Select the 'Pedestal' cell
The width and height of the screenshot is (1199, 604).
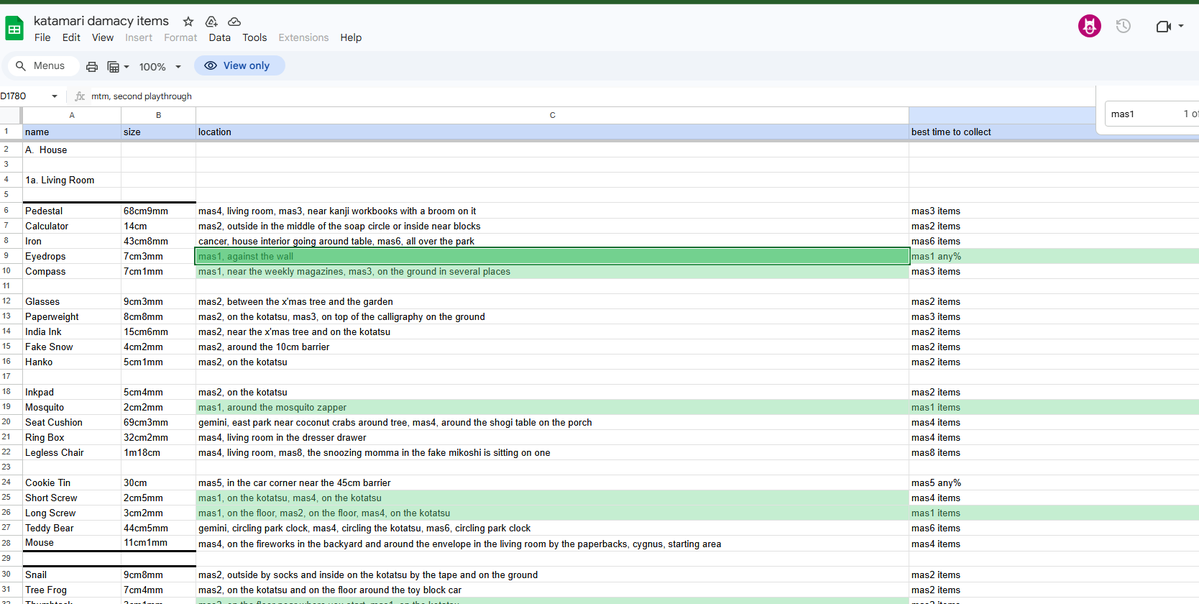click(x=72, y=211)
